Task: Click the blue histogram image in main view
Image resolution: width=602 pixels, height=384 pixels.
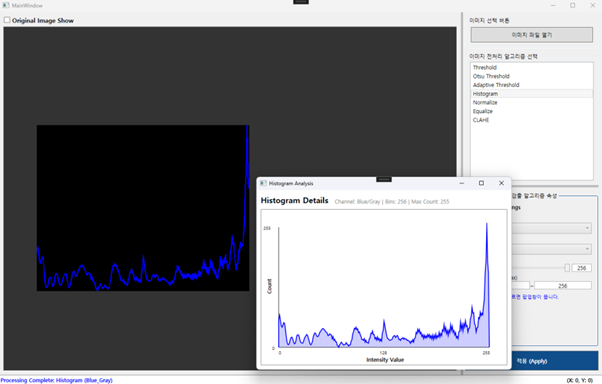Action: pyautogui.click(x=143, y=208)
